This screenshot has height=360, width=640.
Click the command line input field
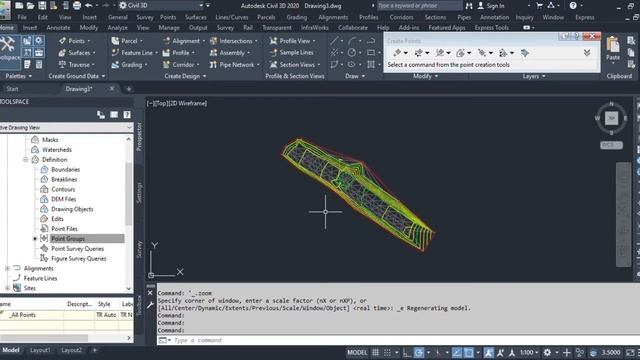pos(398,340)
